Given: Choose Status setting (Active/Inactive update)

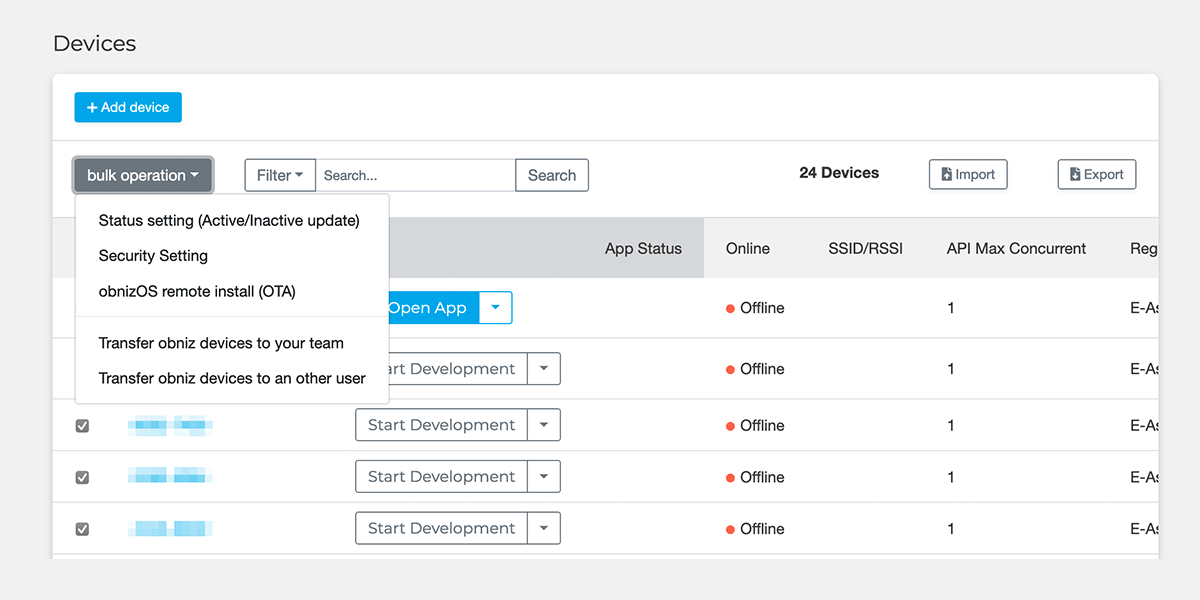Looking at the screenshot, I should coord(229,220).
